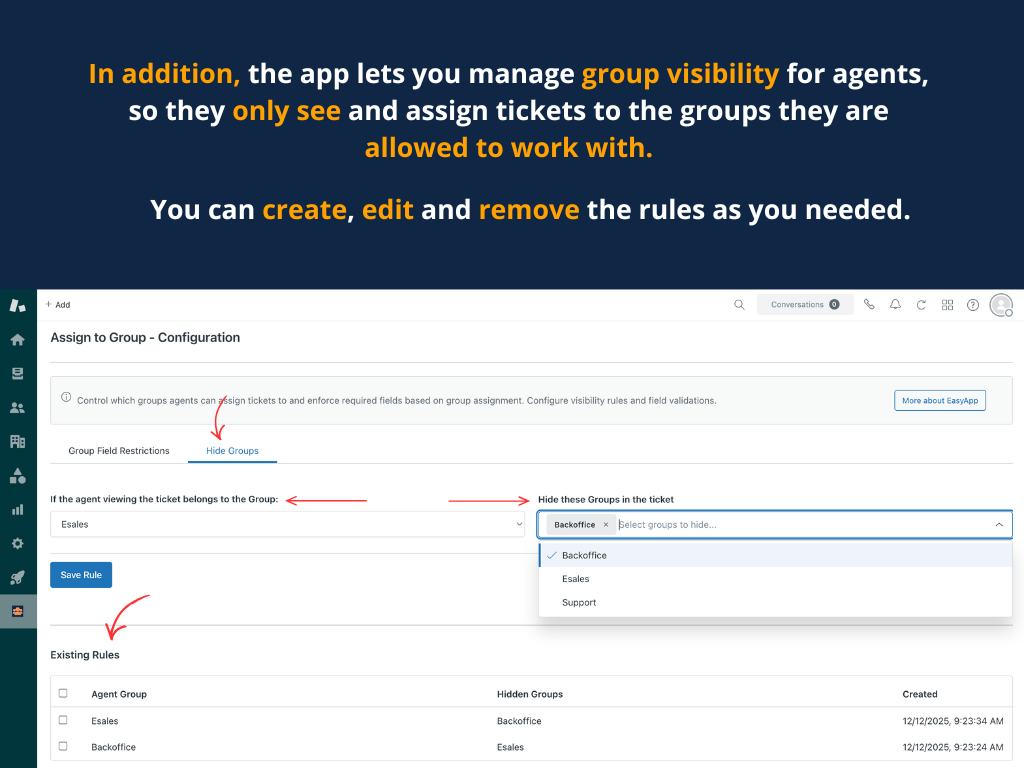Select the Tickets inbox icon in the sidebar

[17, 372]
